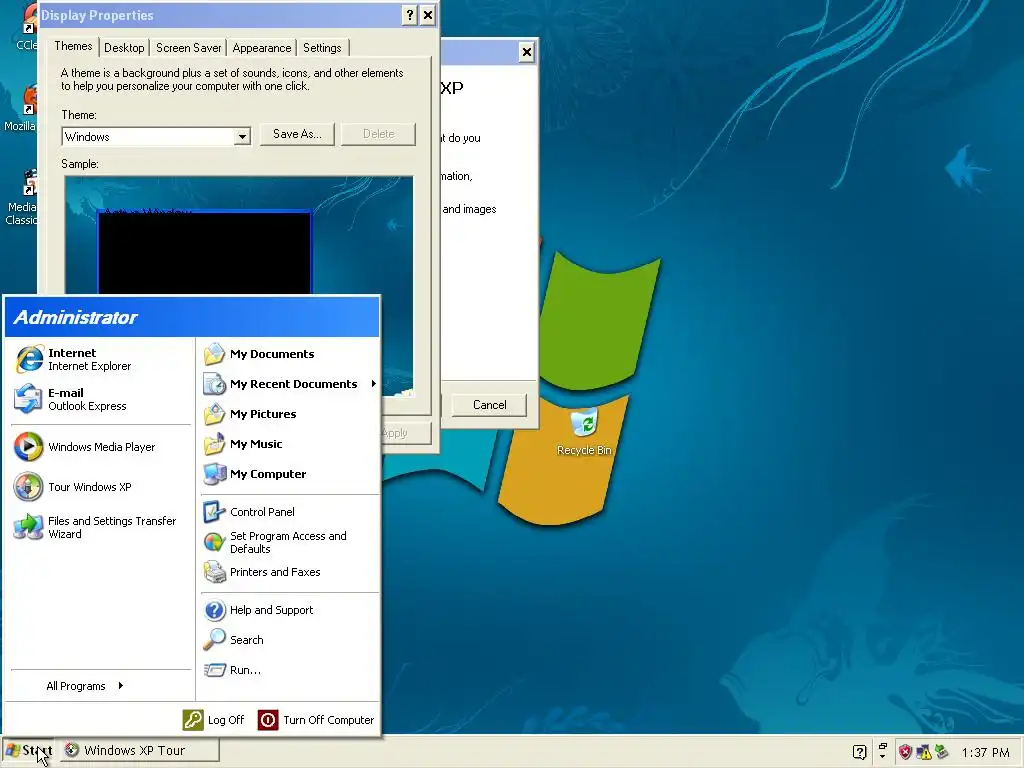This screenshot has height=768, width=1024.
Task: Click the theme sample preview image
Action: tap(238, 235)
